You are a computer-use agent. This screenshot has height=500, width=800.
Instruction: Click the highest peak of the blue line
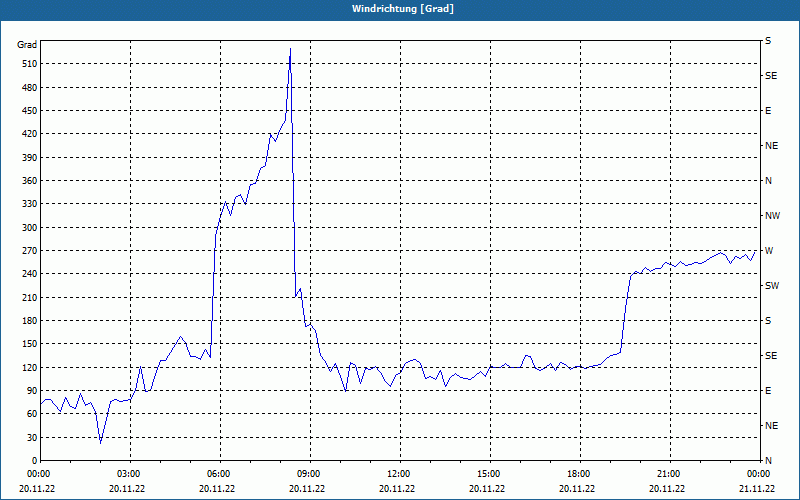290,49
